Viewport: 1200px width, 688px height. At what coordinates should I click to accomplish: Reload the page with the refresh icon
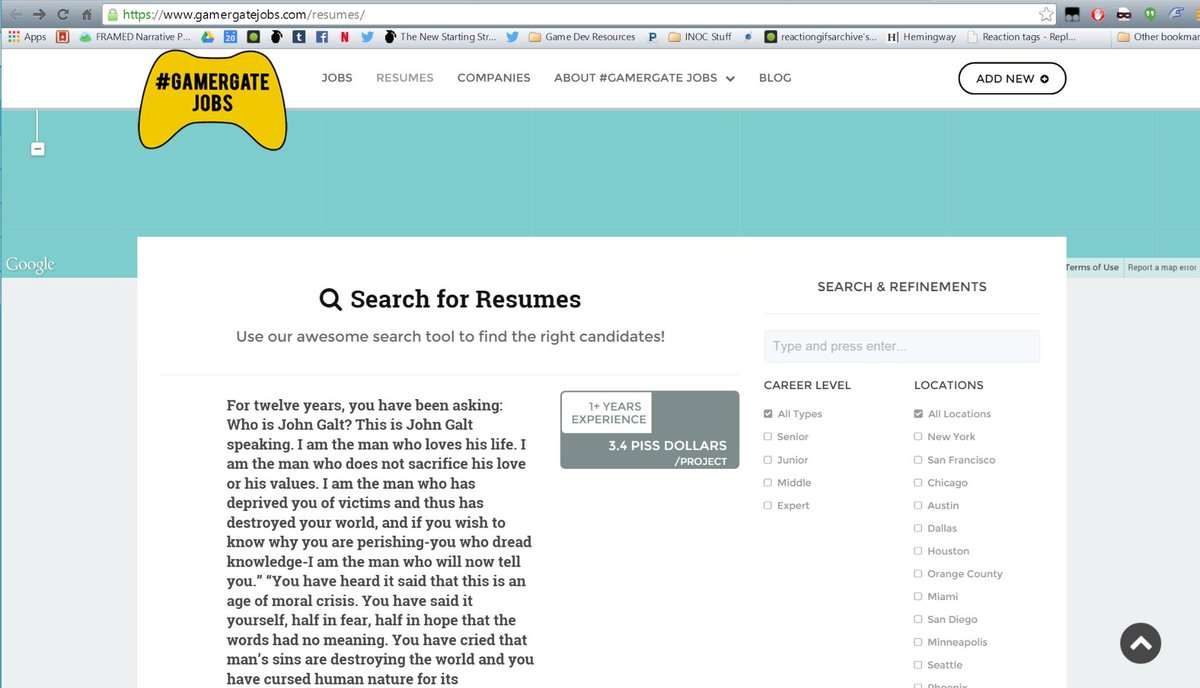pos(64,14)
